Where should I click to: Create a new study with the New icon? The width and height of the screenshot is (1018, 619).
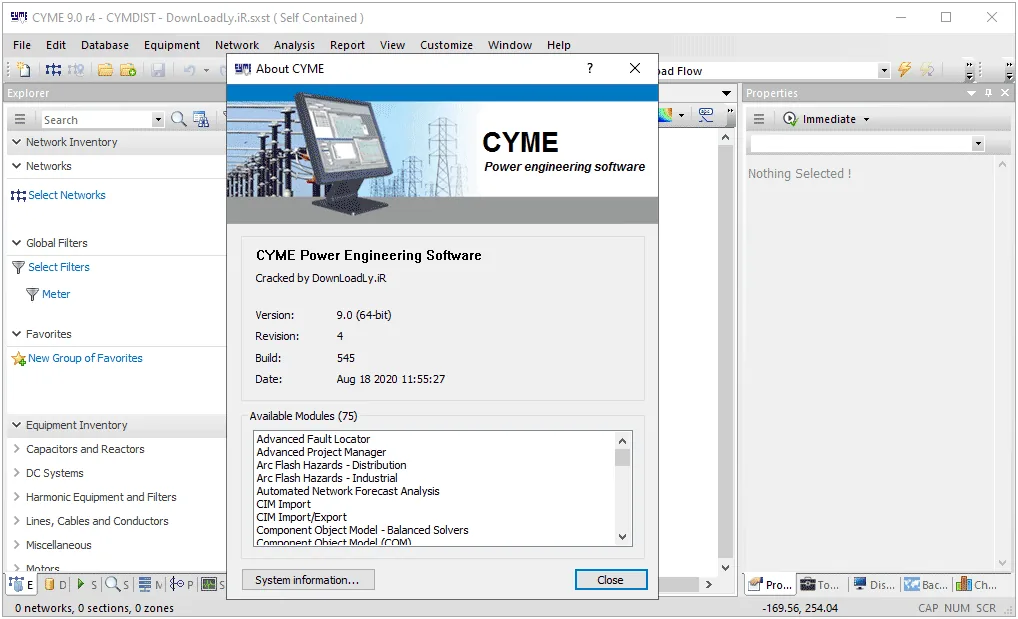(23, 69)
